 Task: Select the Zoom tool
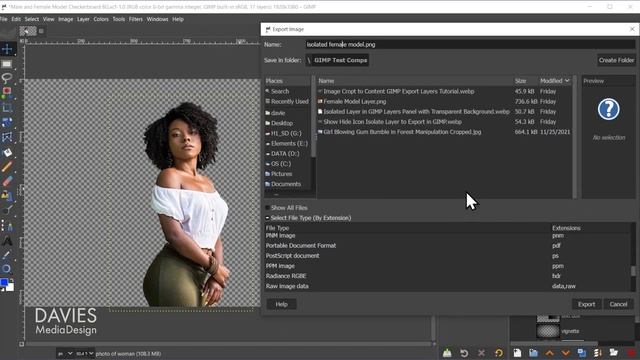pos(7,269)
